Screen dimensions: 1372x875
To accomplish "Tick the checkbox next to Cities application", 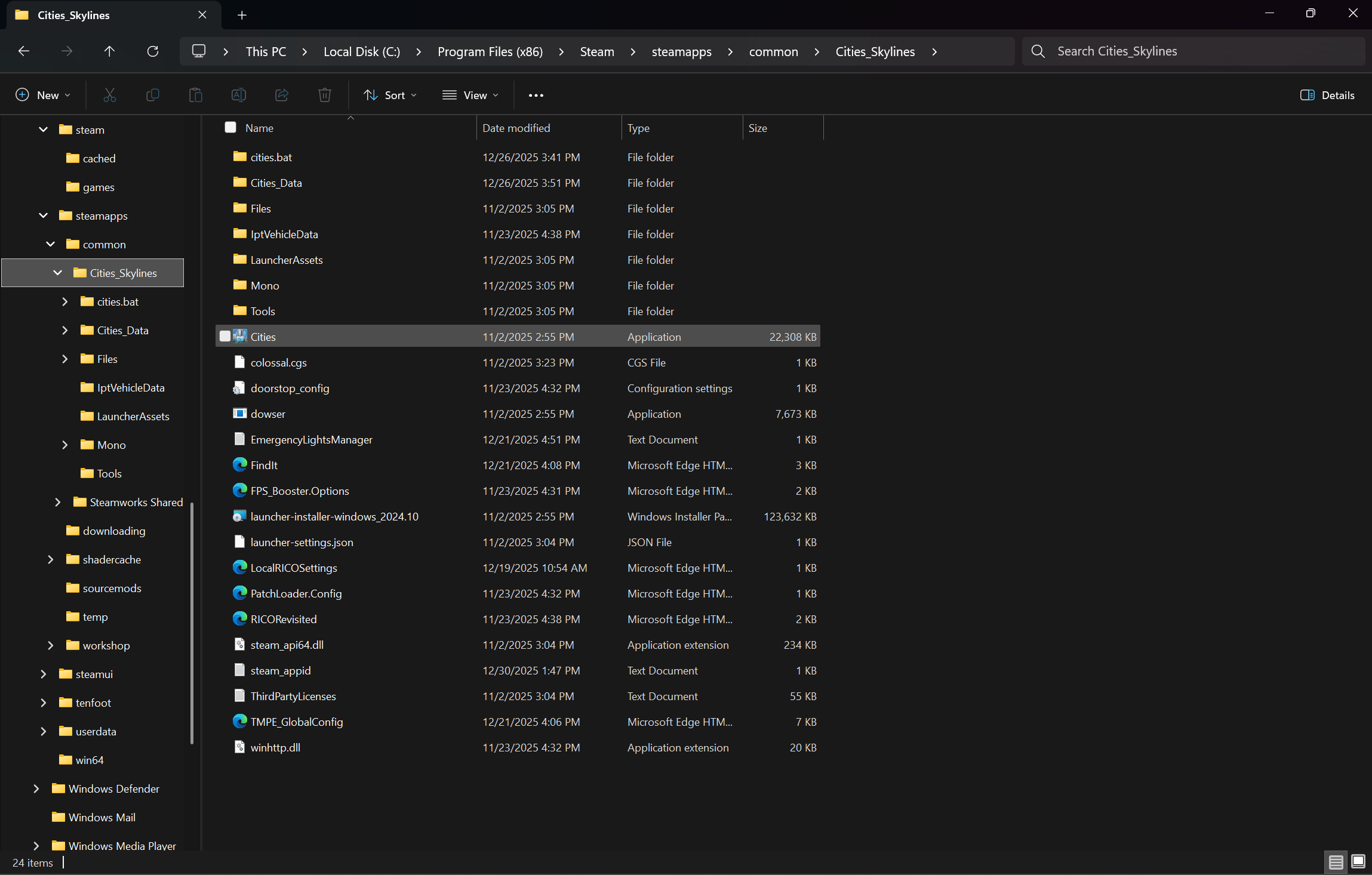I will click(x=225, y=336).
